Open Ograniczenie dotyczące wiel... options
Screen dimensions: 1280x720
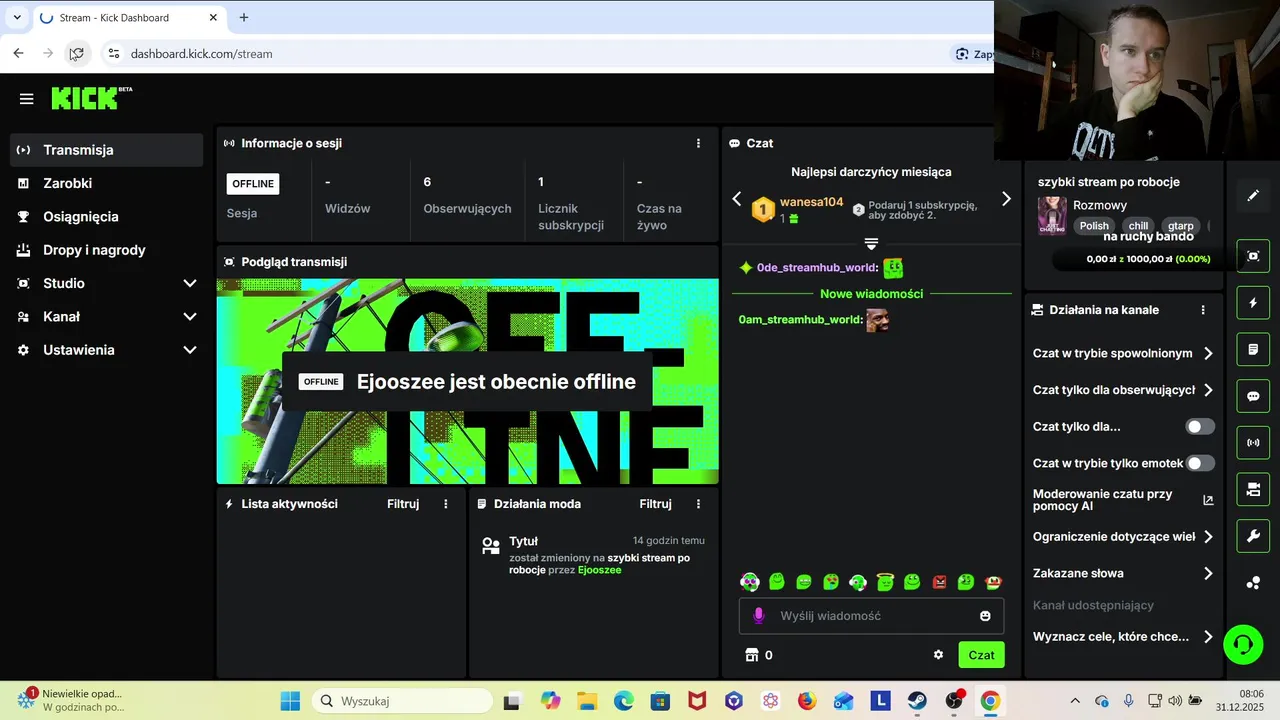pos(1122,537)
